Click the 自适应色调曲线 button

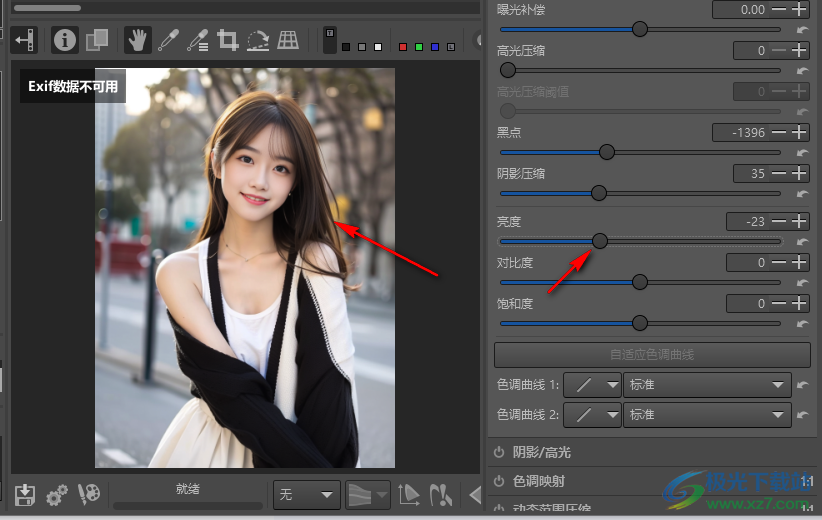pyautogui.click(x=652, y=355)
